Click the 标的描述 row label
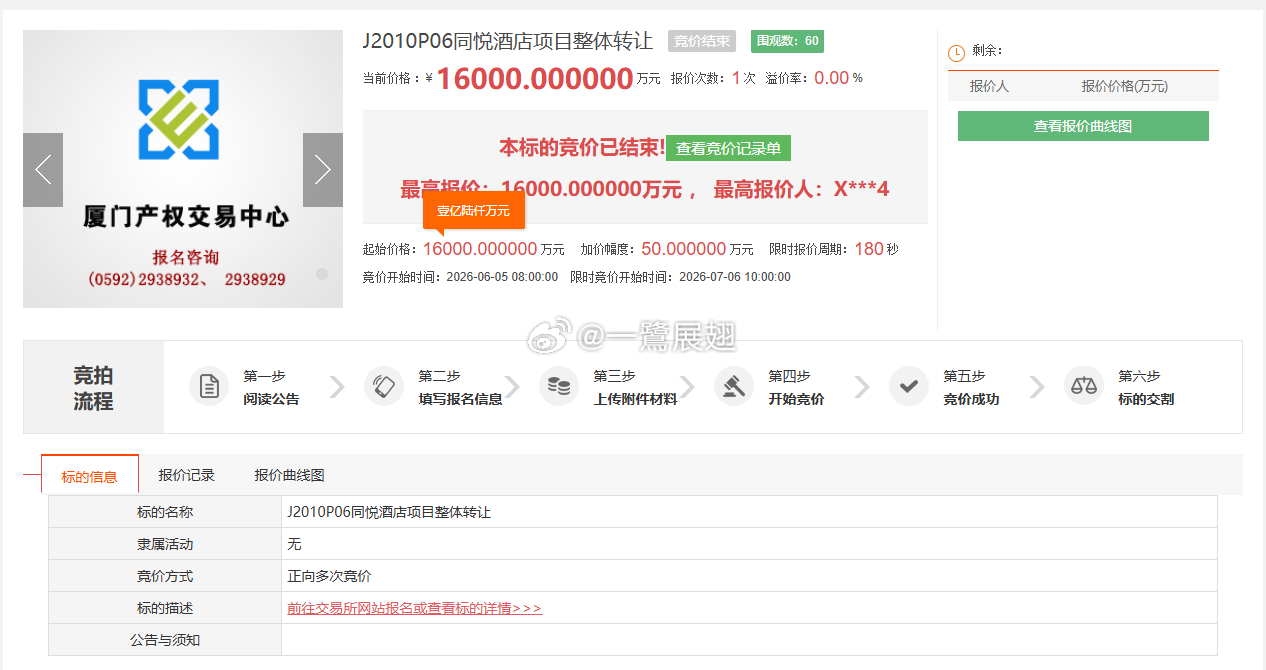This screenshot has width=1266, height=670. [x=165, y=608]
